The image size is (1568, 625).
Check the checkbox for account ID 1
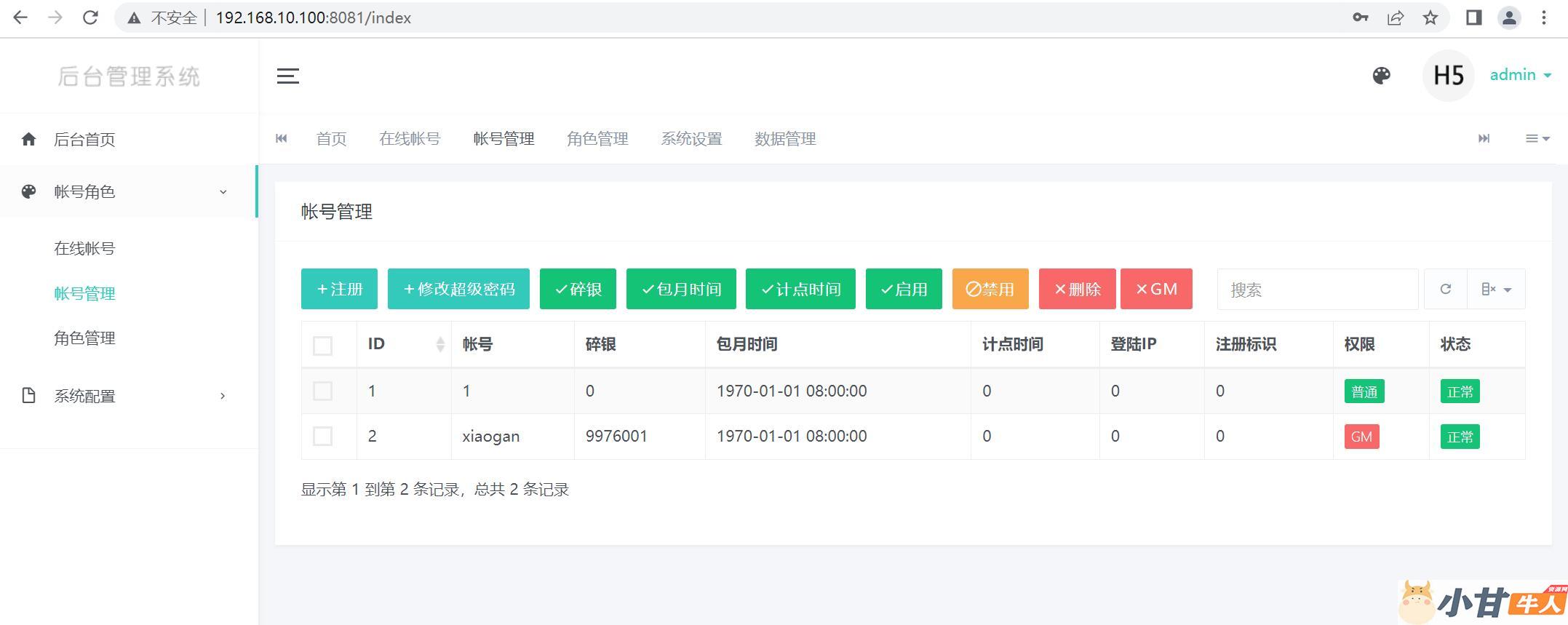322,391
